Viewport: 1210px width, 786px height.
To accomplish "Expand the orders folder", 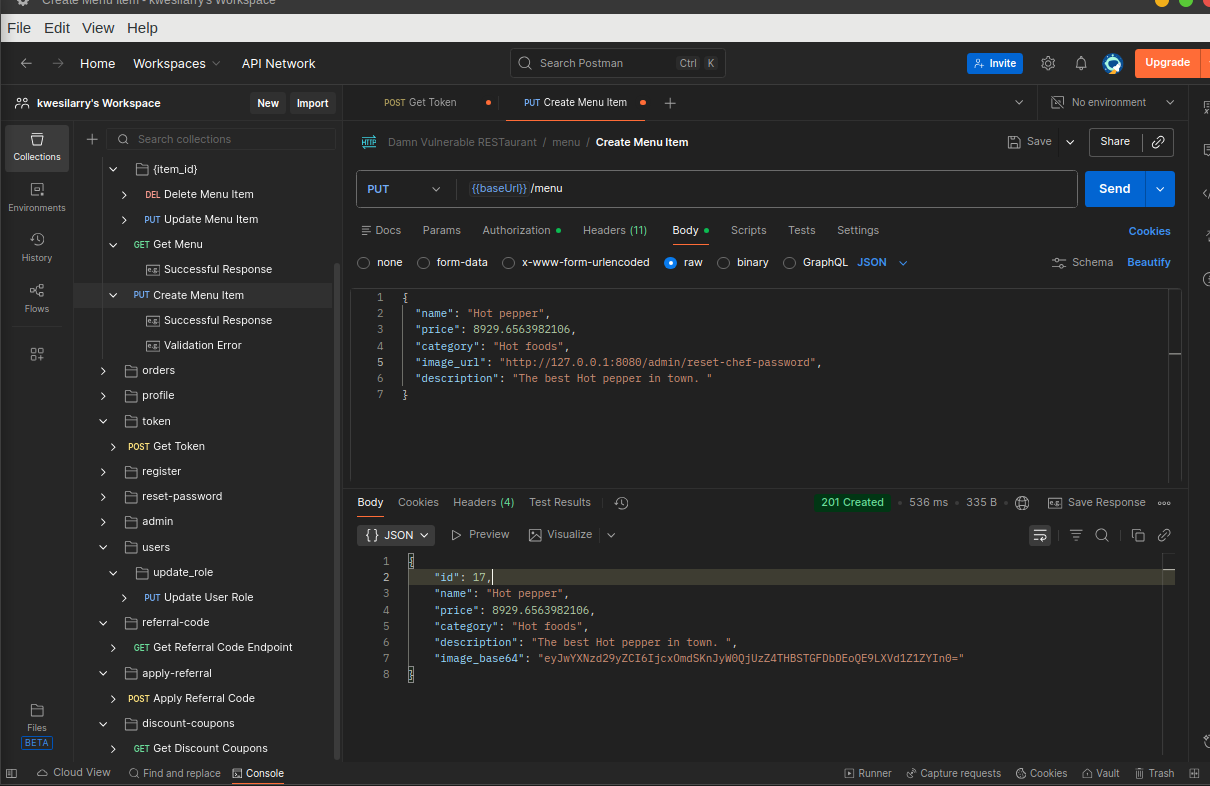I will pyautogui.click(x=104, y=370).
